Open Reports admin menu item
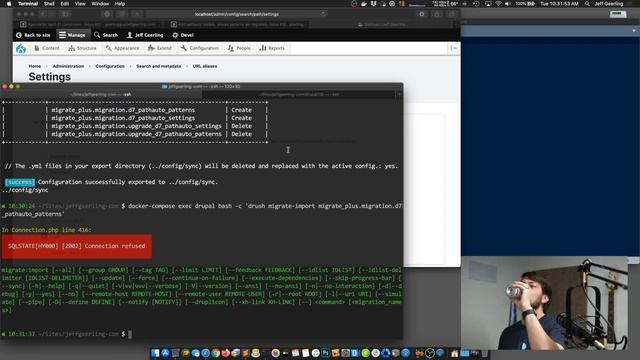 click(x=272, y=48)
